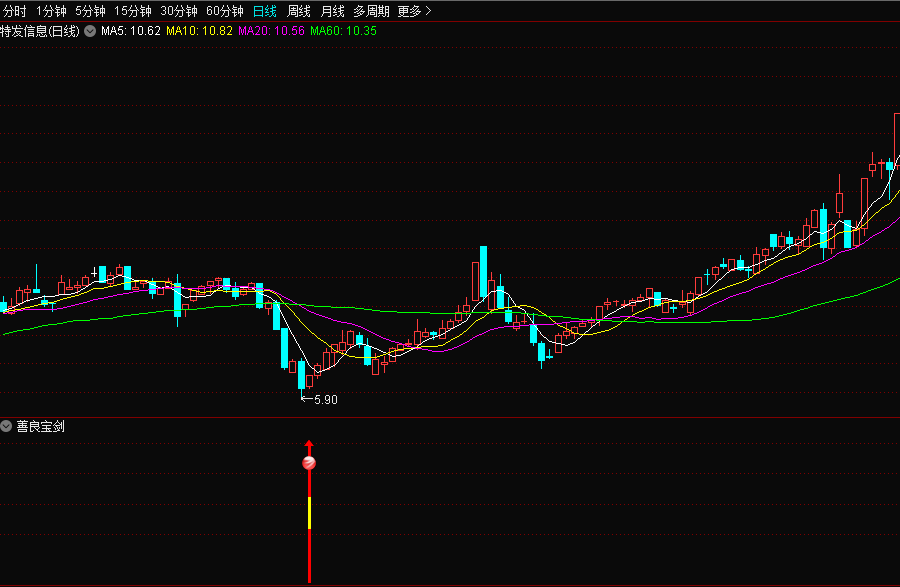Click the yellow segment of signal bar
The image size is (900, 587).
pyautogui.click(x=309, y=512)
